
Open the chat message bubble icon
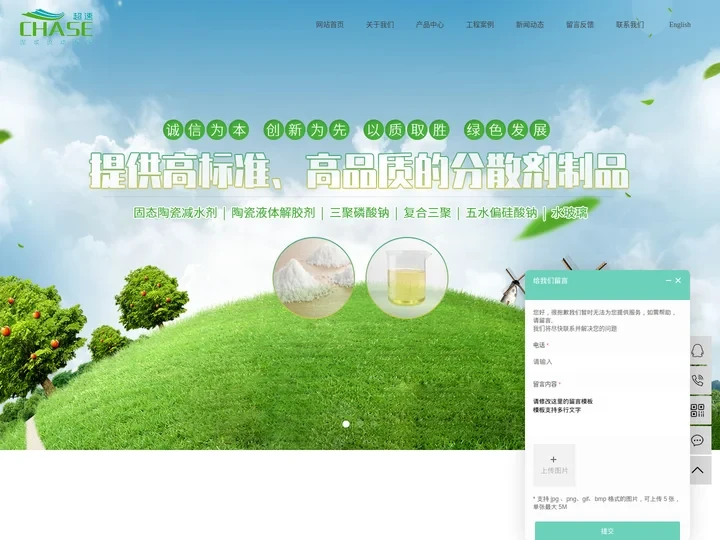point(698,440)
